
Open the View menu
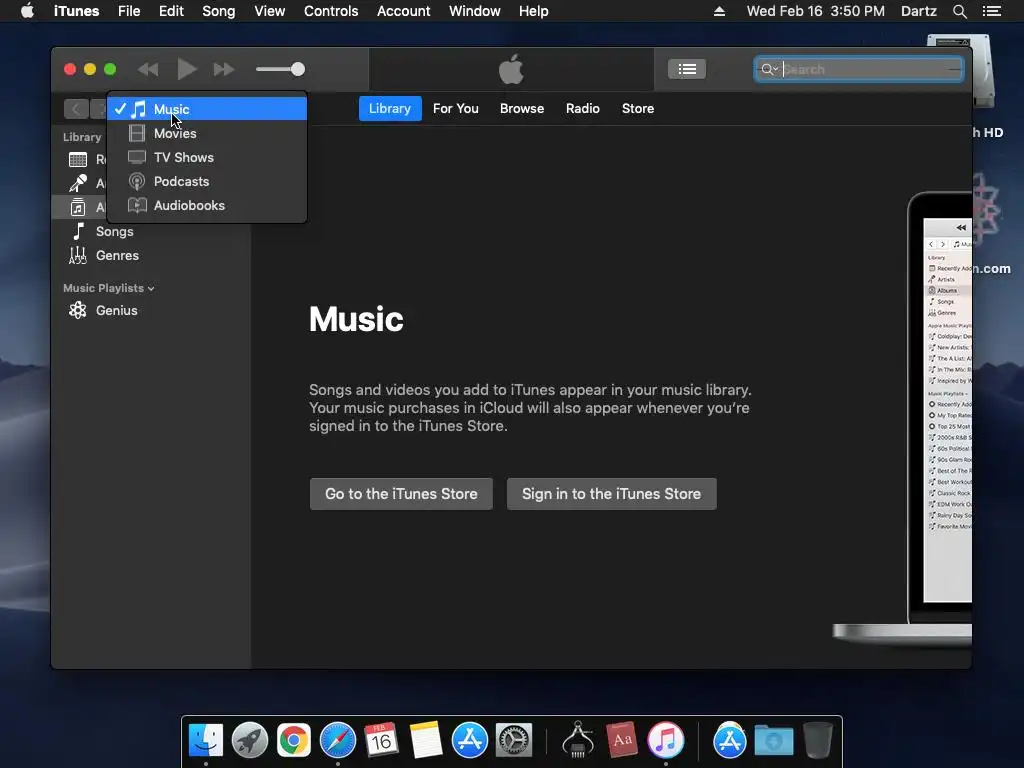tap(269, 11)
